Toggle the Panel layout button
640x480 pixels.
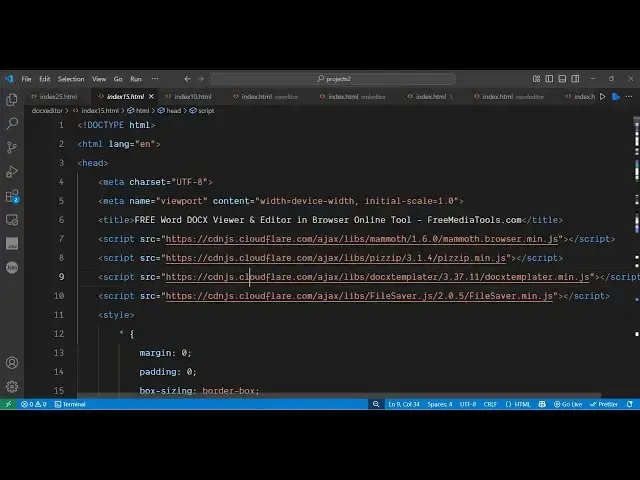click(x=562, y=79)
